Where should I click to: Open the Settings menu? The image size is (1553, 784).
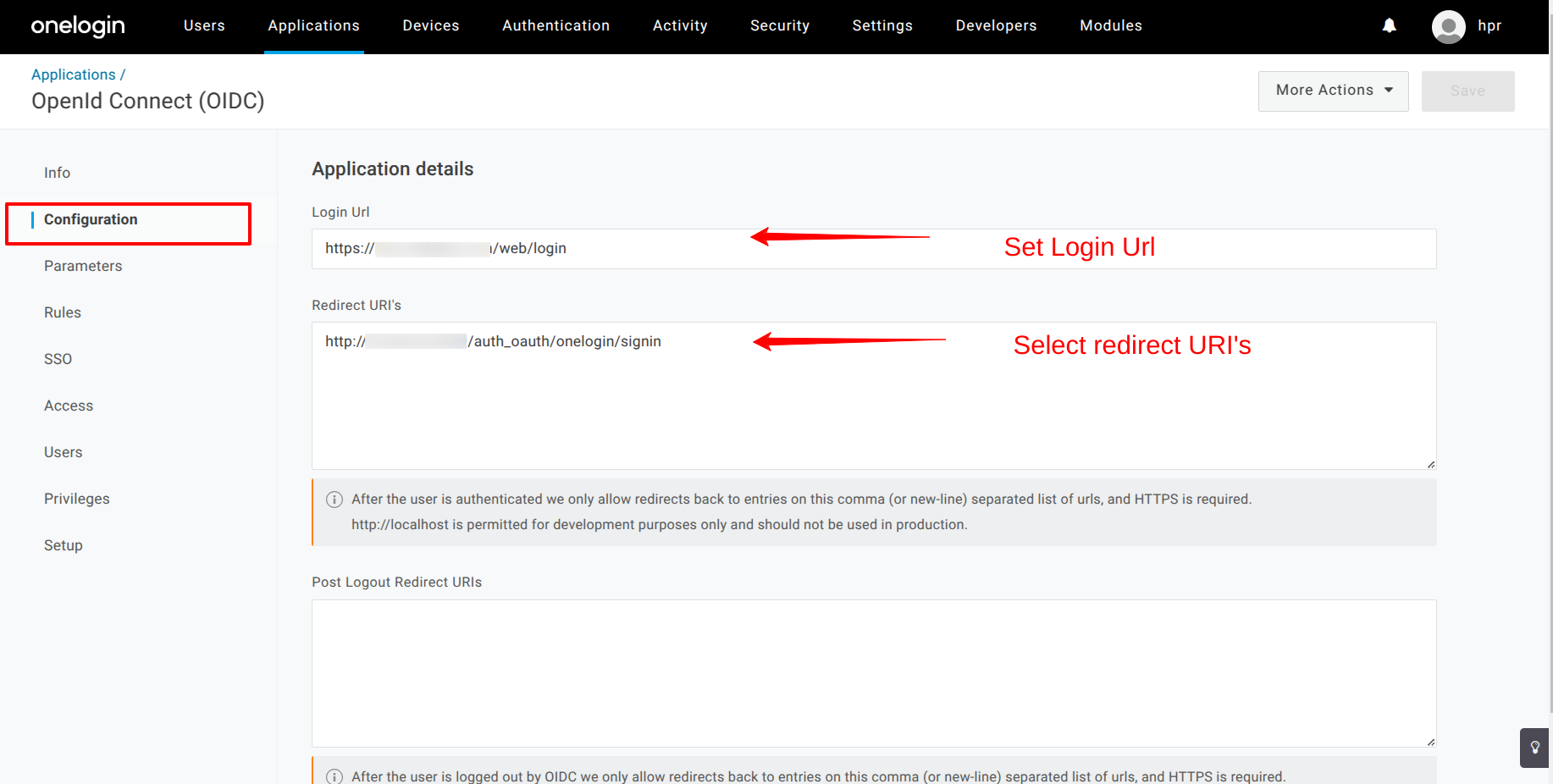882,25
